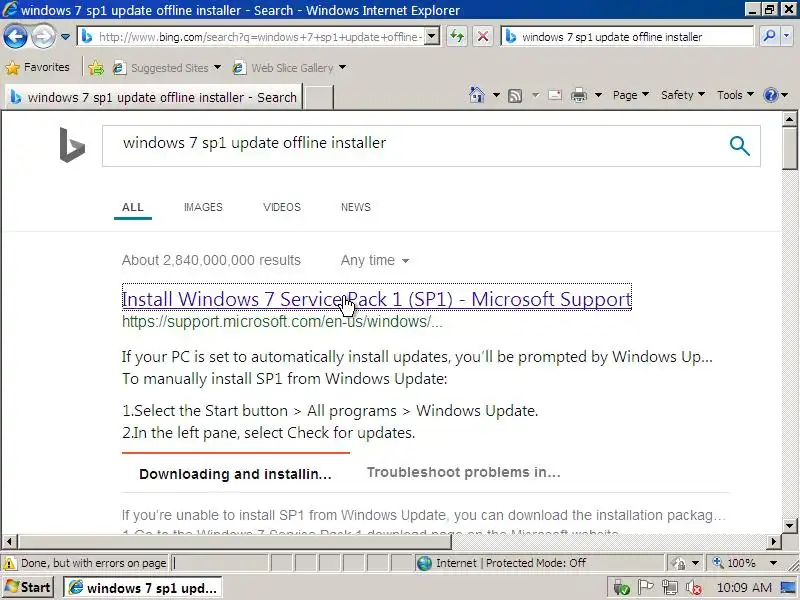Screen dimensions: 800x600
Task: Click the 10:09 AM taskbar clock
Action: pos(744,588)
